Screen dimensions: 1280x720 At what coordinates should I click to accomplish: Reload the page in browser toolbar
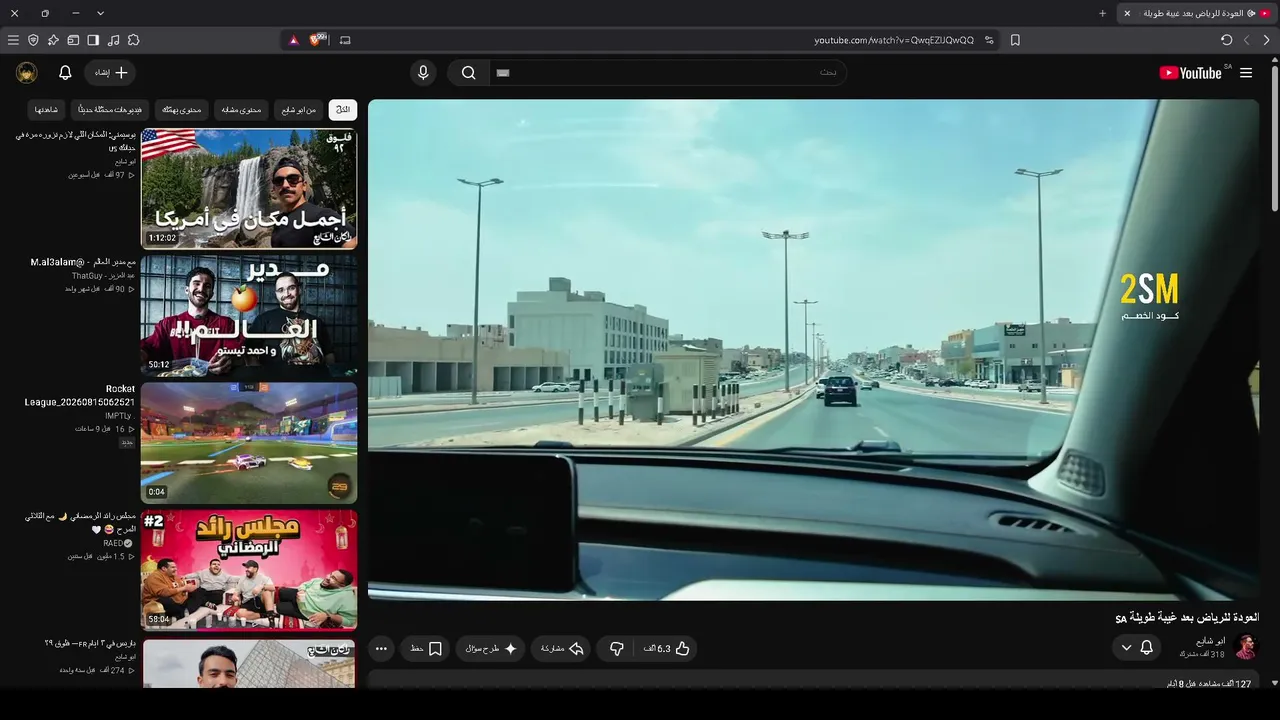point(1226,40)
